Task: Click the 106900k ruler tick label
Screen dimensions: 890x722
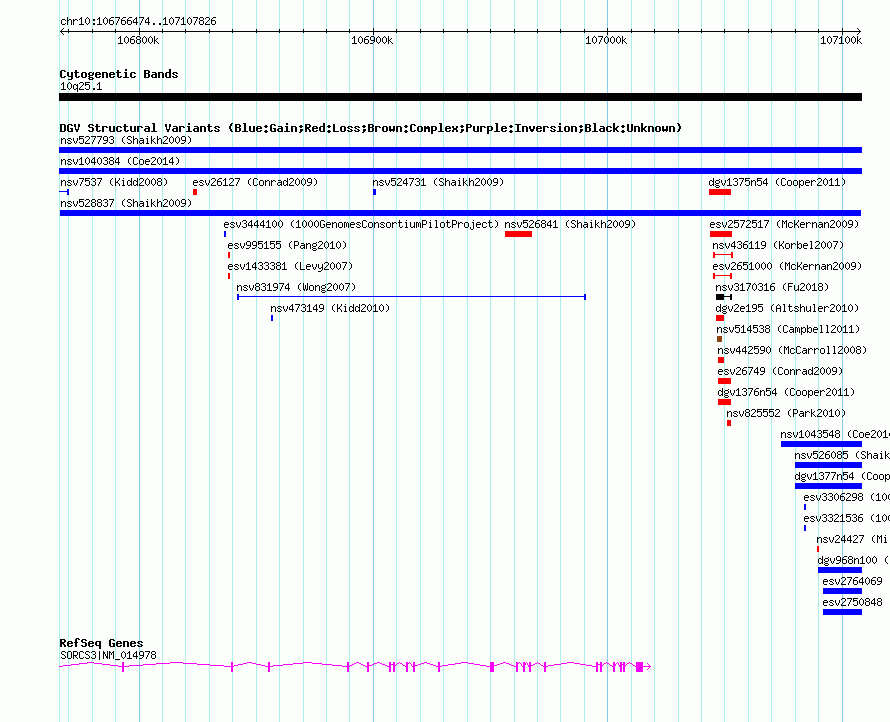Action: (372, 40)
